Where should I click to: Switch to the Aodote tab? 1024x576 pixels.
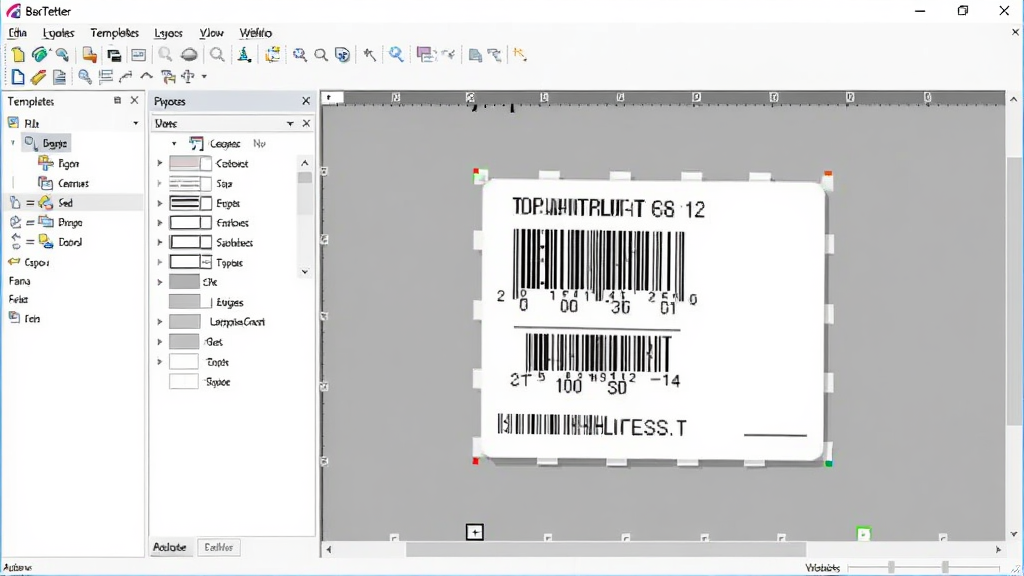tap(169, 547)
